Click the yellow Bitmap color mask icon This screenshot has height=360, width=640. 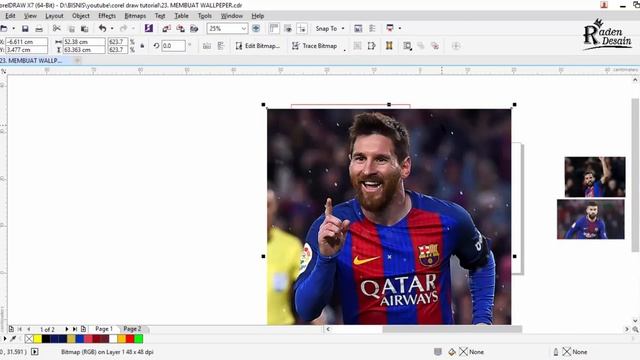coord(389,46)
